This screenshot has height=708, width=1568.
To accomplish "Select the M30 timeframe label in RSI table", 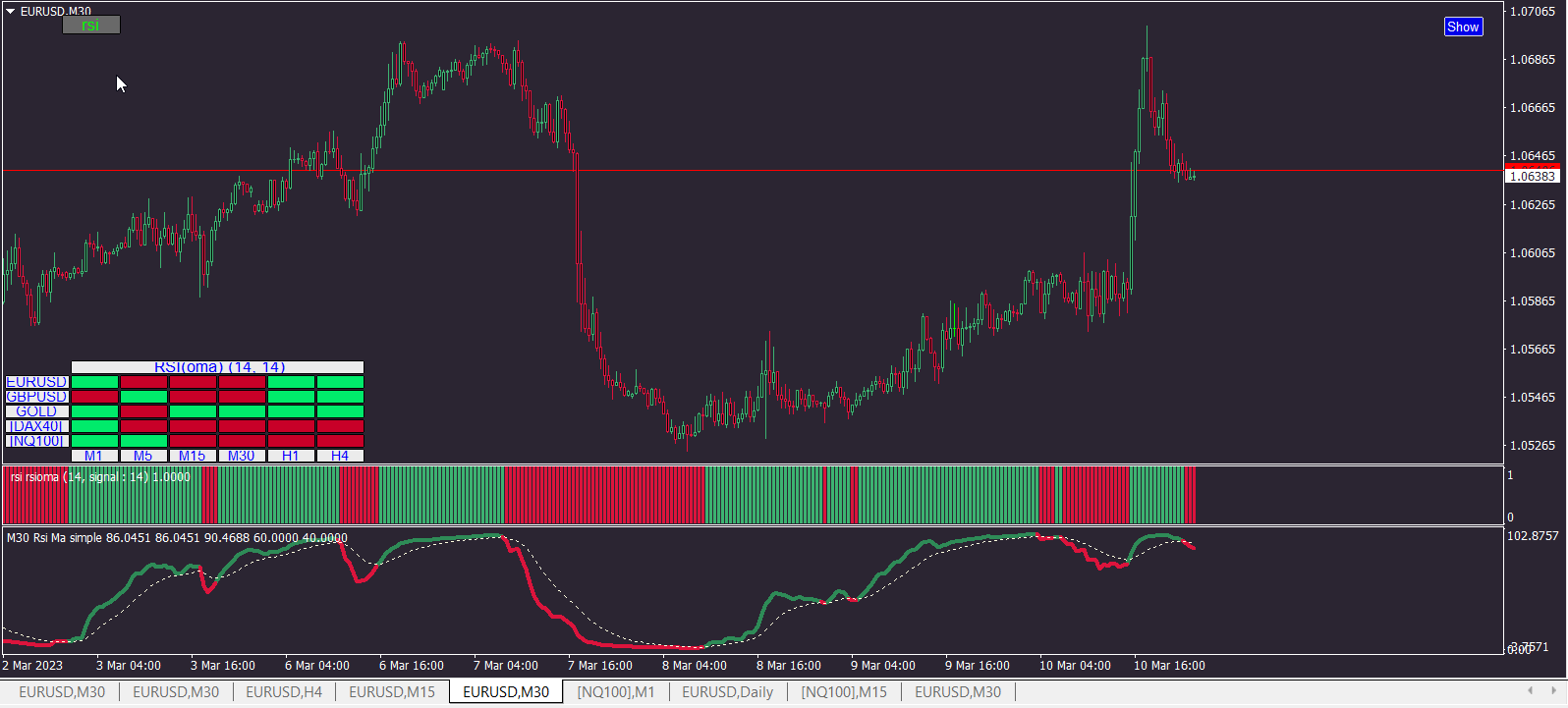I will pos(242,456).
